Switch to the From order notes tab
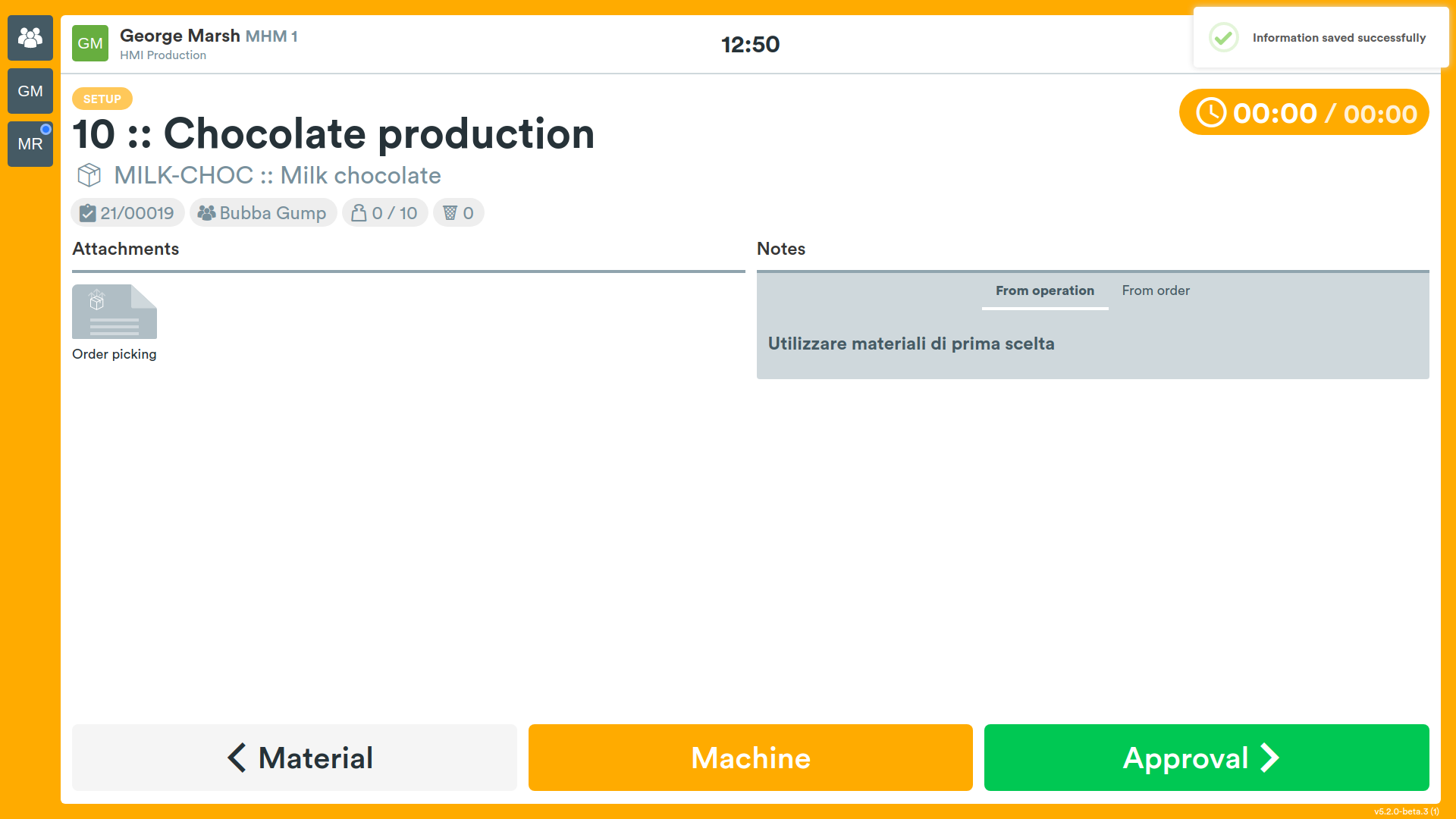1456x819 pixels. 1155,291
